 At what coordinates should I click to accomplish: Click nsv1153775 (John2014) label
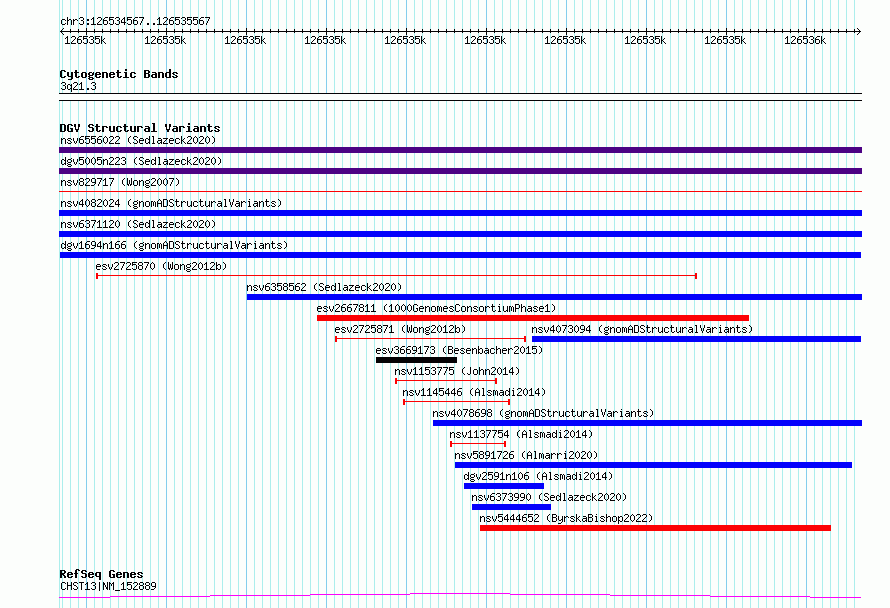(457, 371)
